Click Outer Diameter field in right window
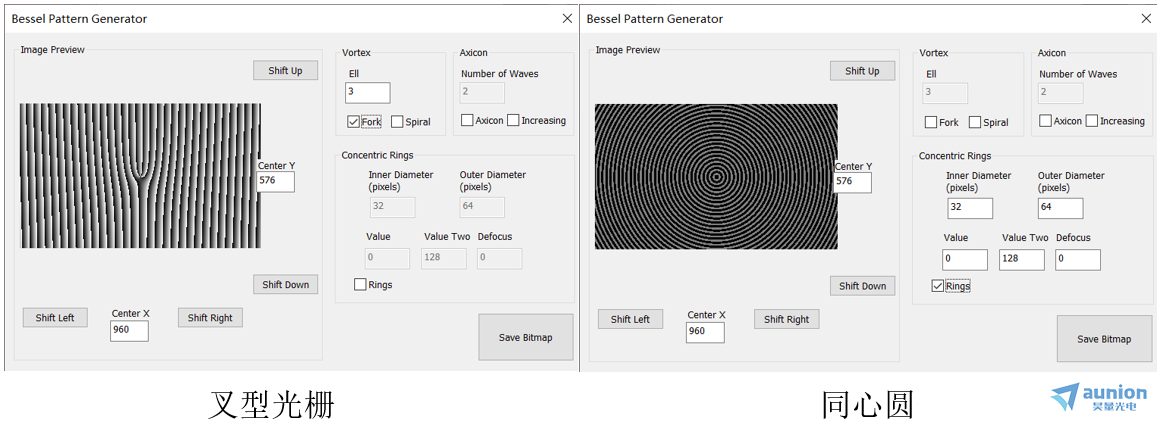The image size is (1159, 422). tap(1061, 208)
